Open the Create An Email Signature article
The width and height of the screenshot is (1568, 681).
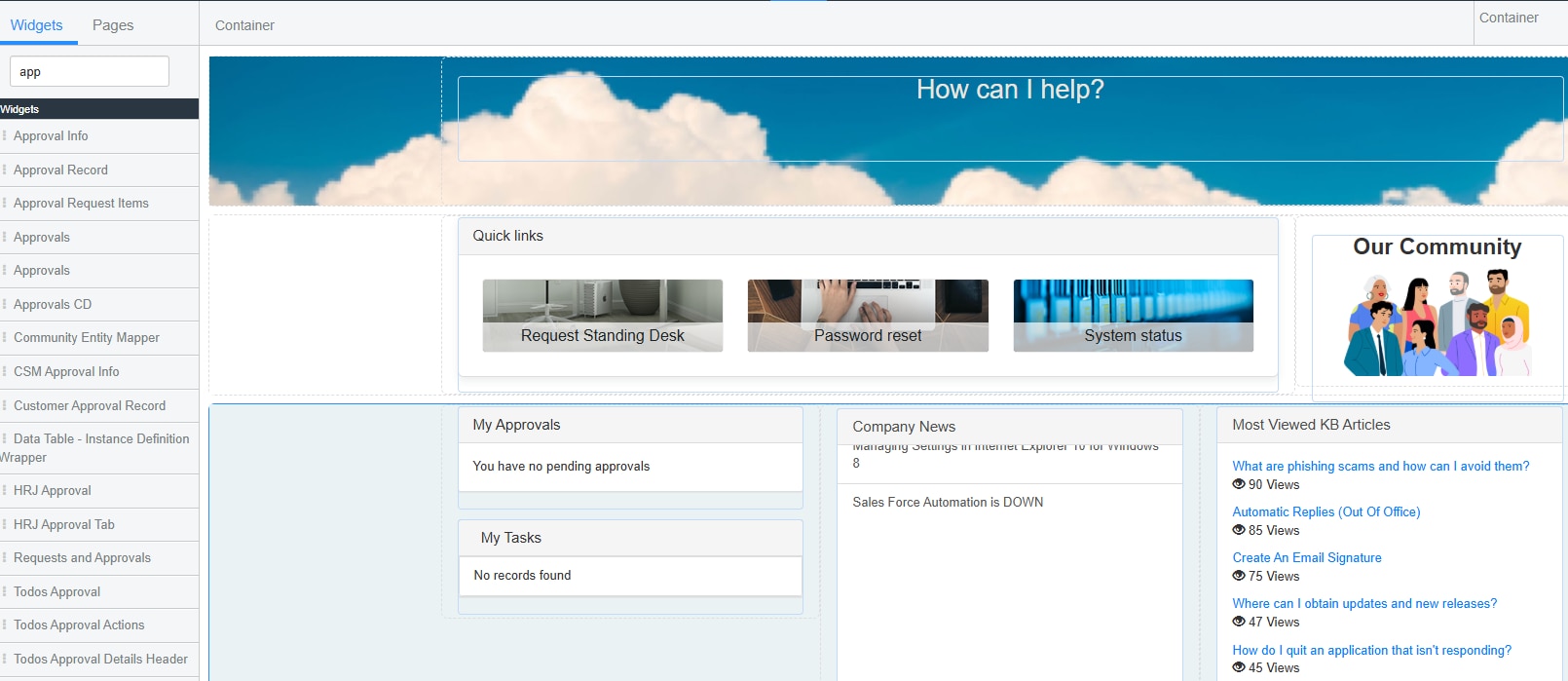(1306, 558)
